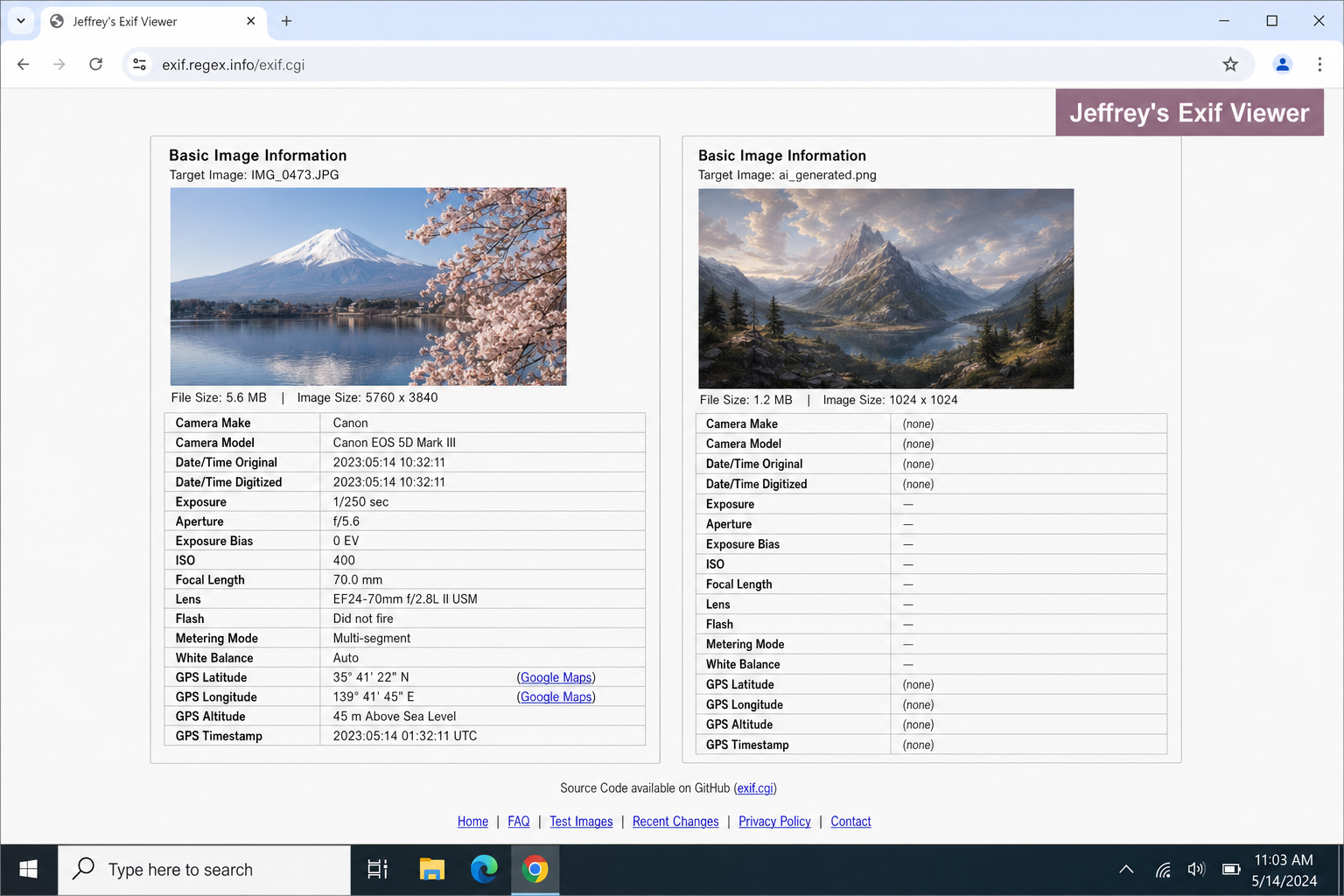1344x896 pixels.
Task: Click the site information icon in address bar
Action: pyautogui.click(x=139, y=64)
